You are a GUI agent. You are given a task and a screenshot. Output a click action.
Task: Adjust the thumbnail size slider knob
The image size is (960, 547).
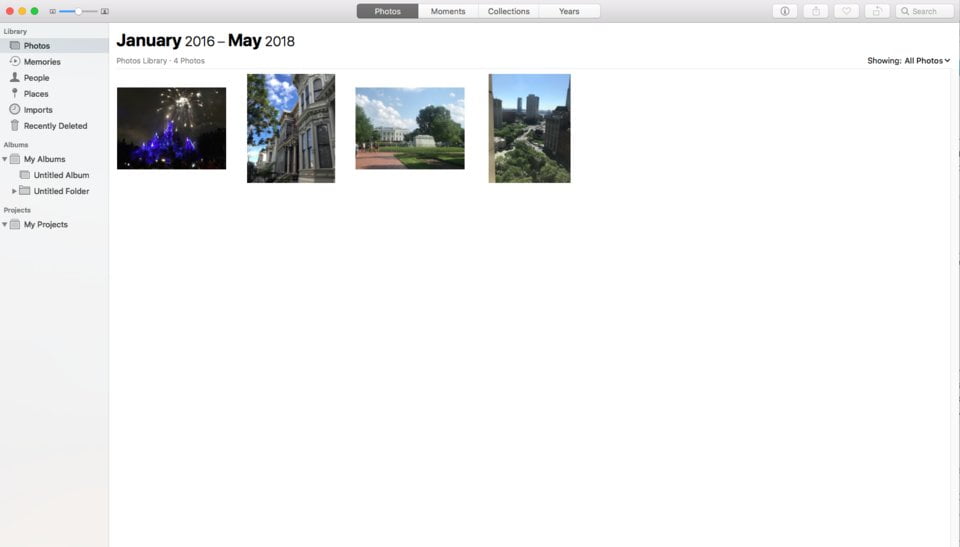pyautogui.click(x=78, y=12)
